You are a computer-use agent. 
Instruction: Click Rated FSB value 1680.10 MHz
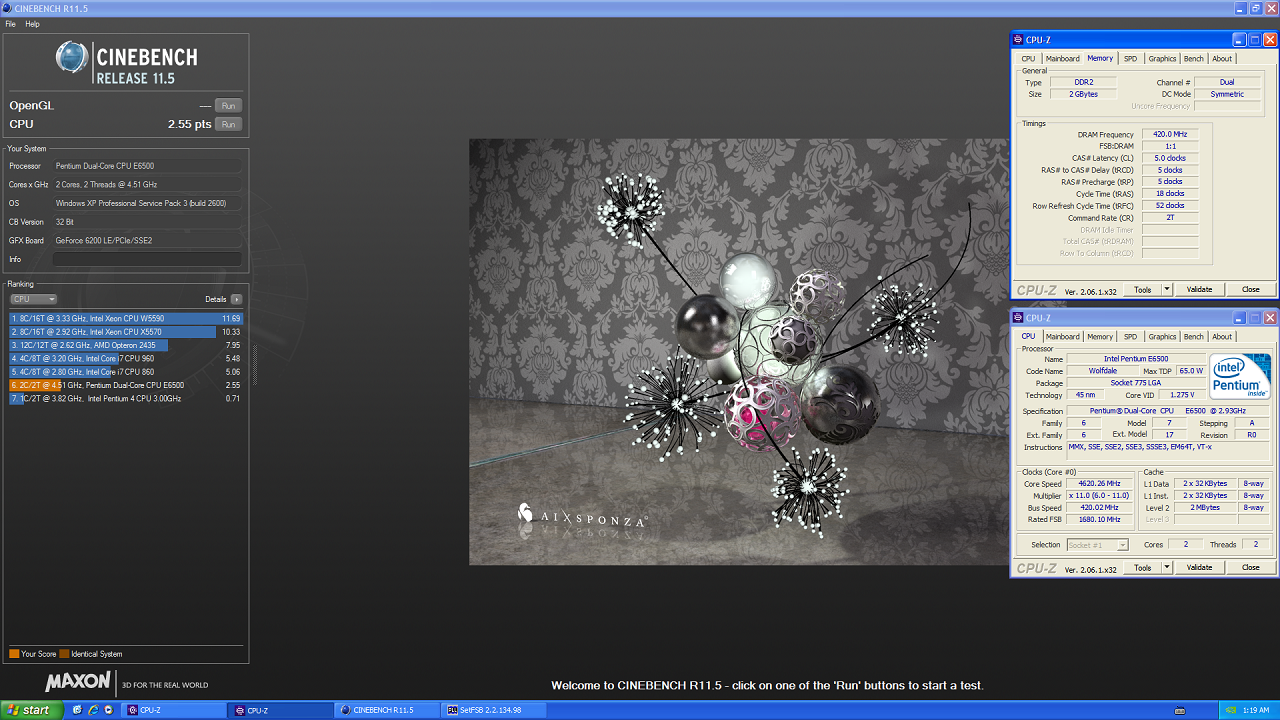[1098, 519]
